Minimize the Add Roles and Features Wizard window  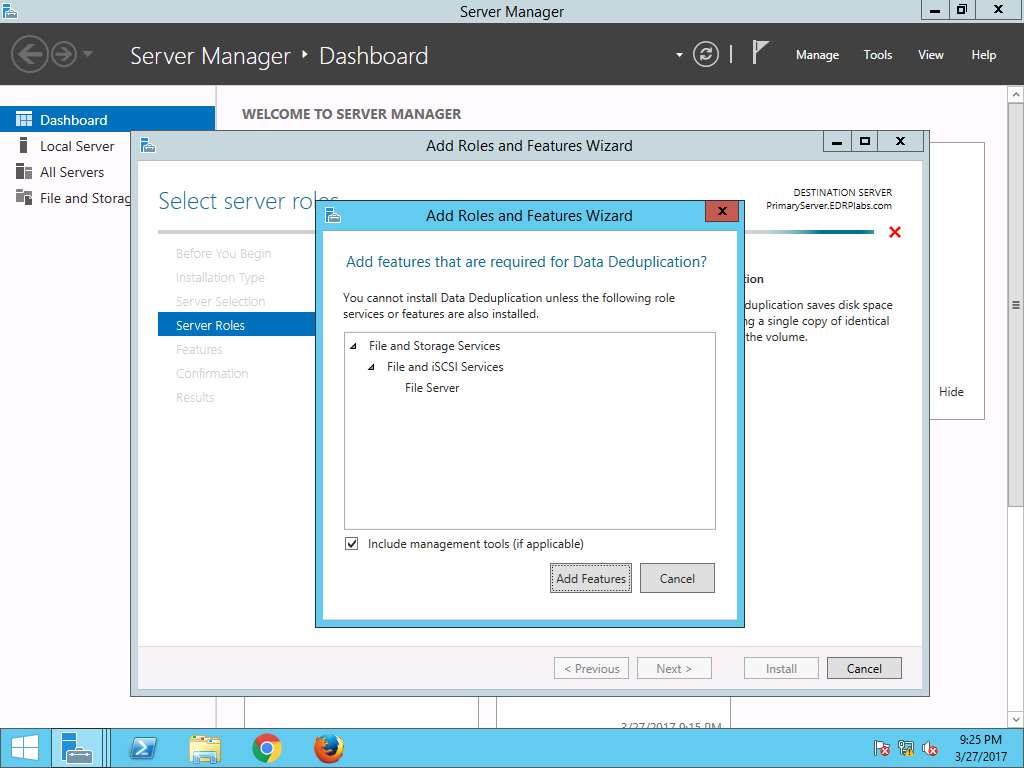[x=837, y=141]
